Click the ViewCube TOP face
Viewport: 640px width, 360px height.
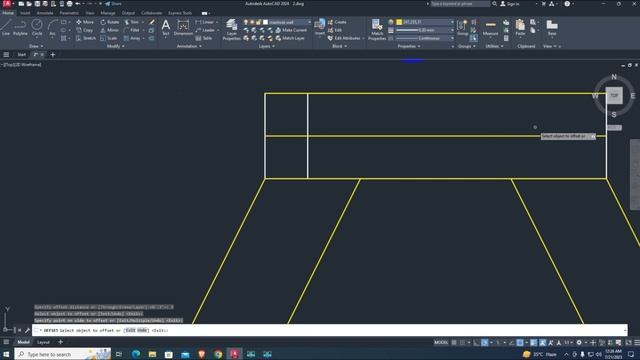tap(614, 96)
